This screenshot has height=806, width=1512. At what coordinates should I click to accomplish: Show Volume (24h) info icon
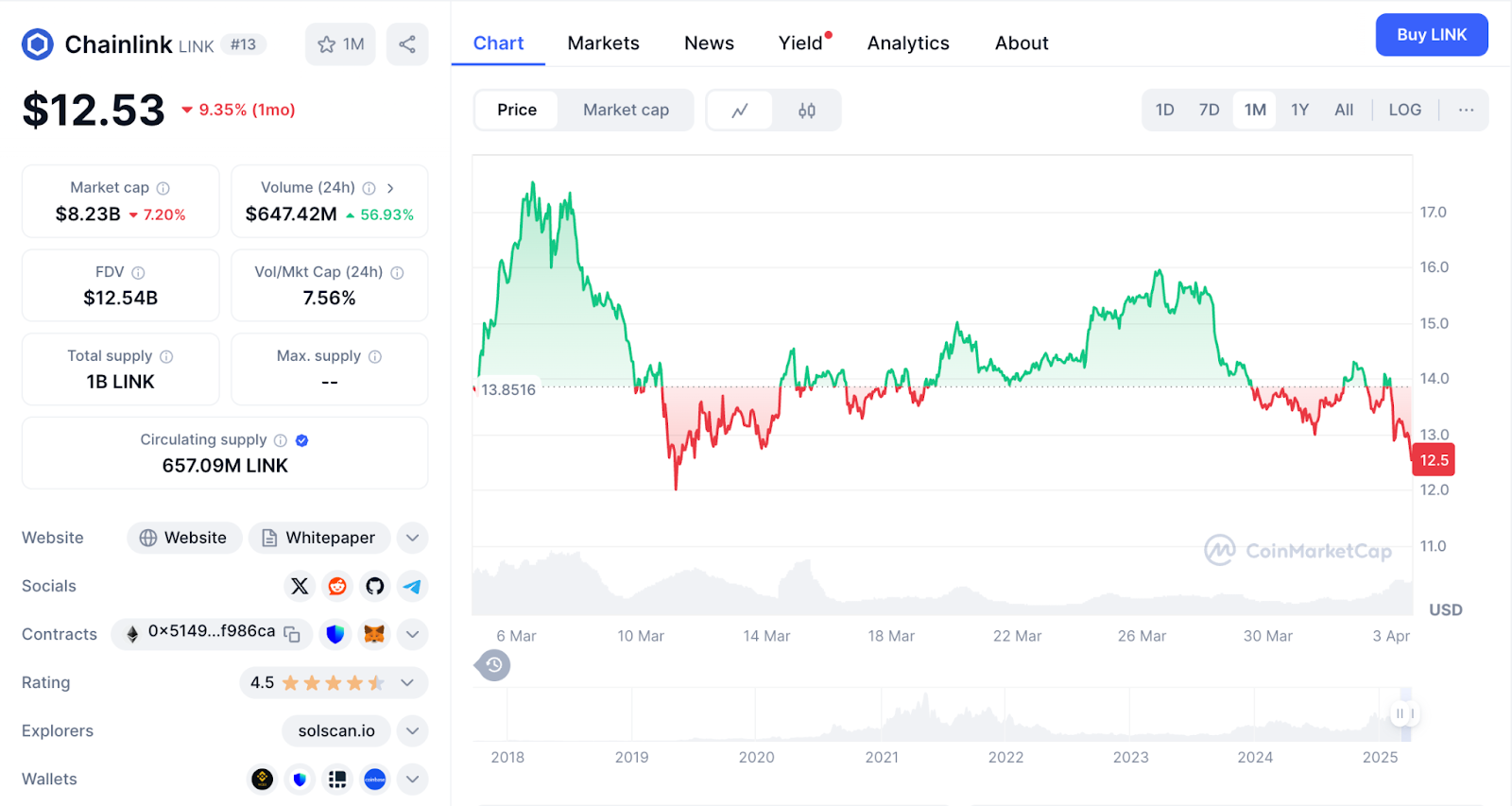coord(369,188)
